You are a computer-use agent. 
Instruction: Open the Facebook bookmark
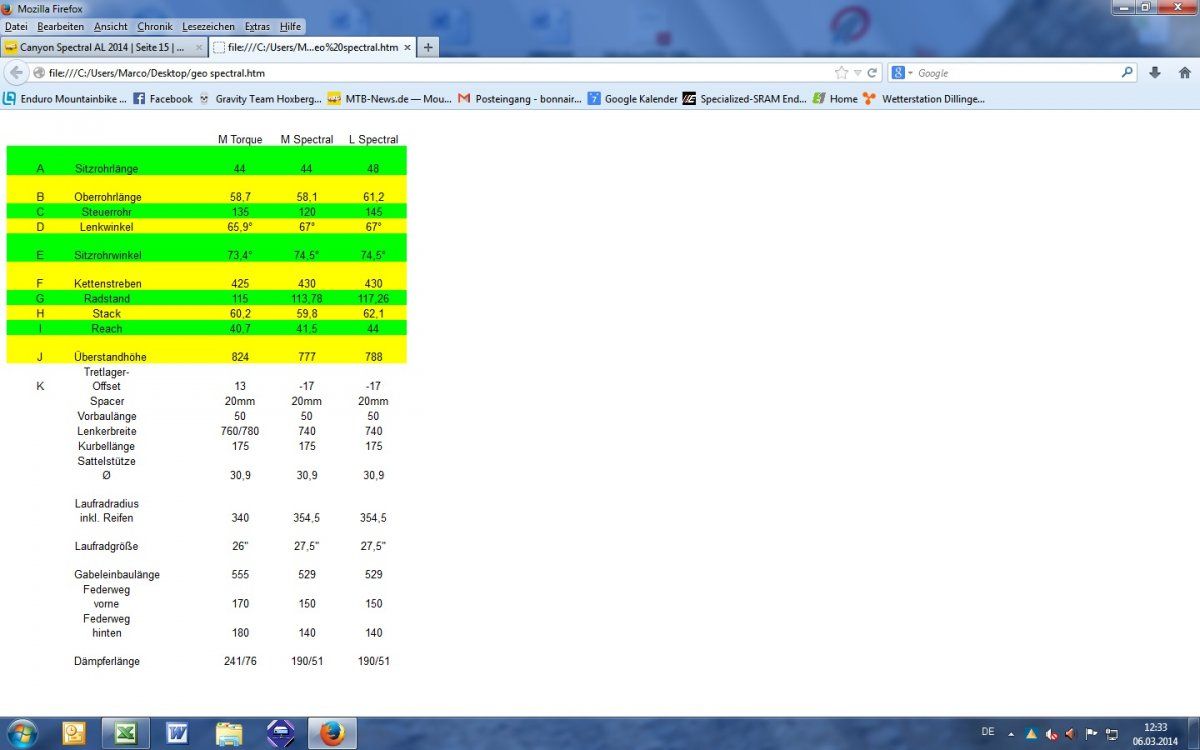[x=163, y=99]
